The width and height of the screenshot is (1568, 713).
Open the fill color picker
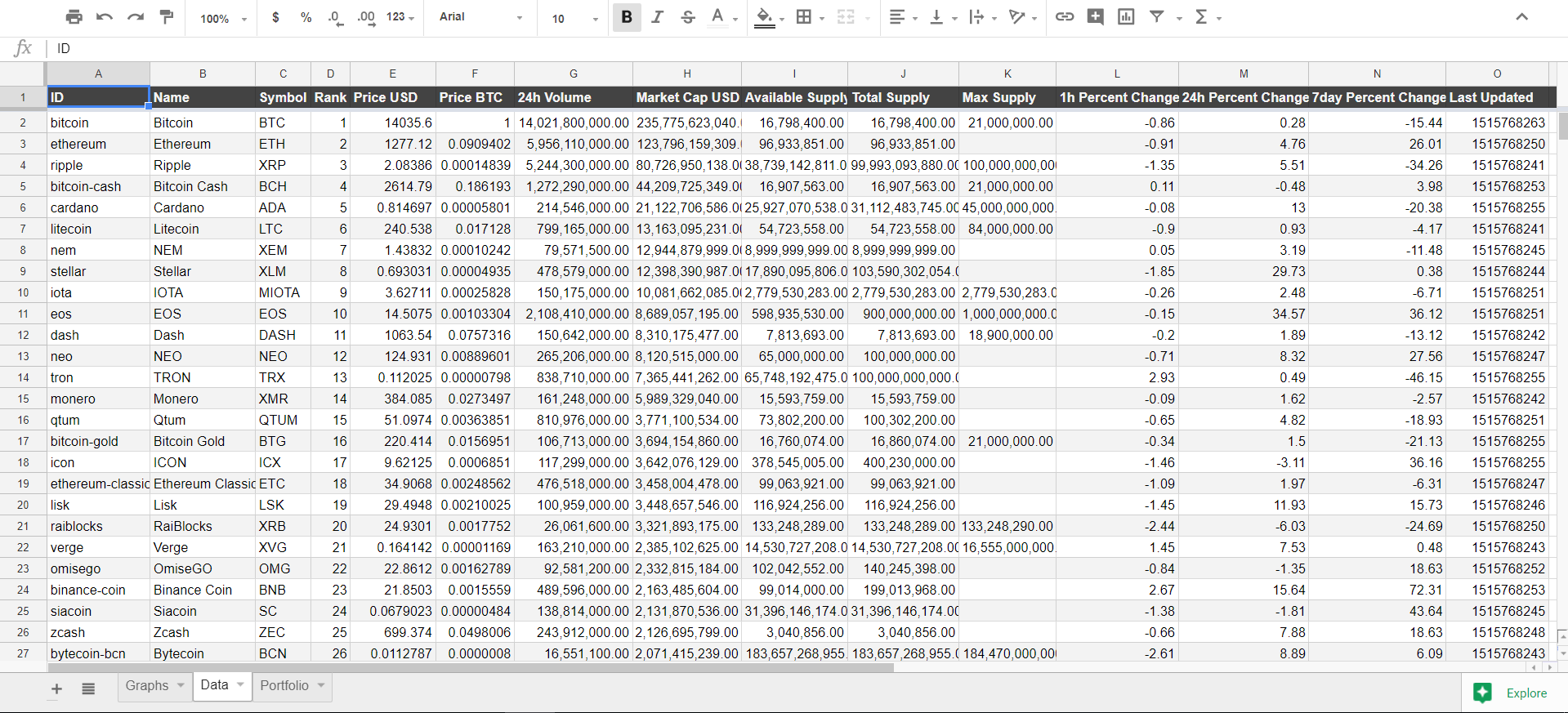(765, 17)
